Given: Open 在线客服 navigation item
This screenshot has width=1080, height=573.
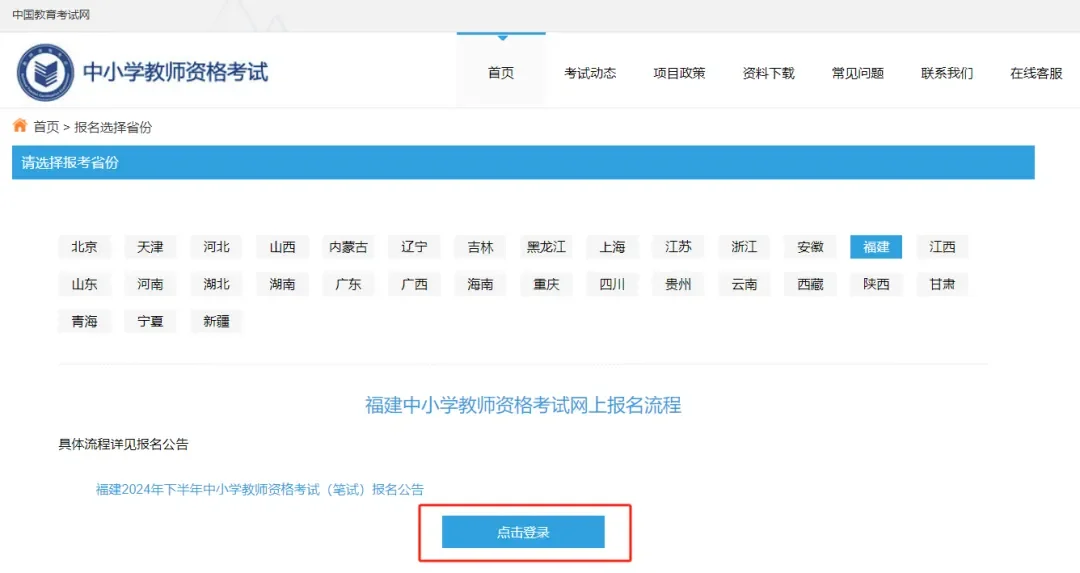Looking at the screenshot, I should point(1036,73).
